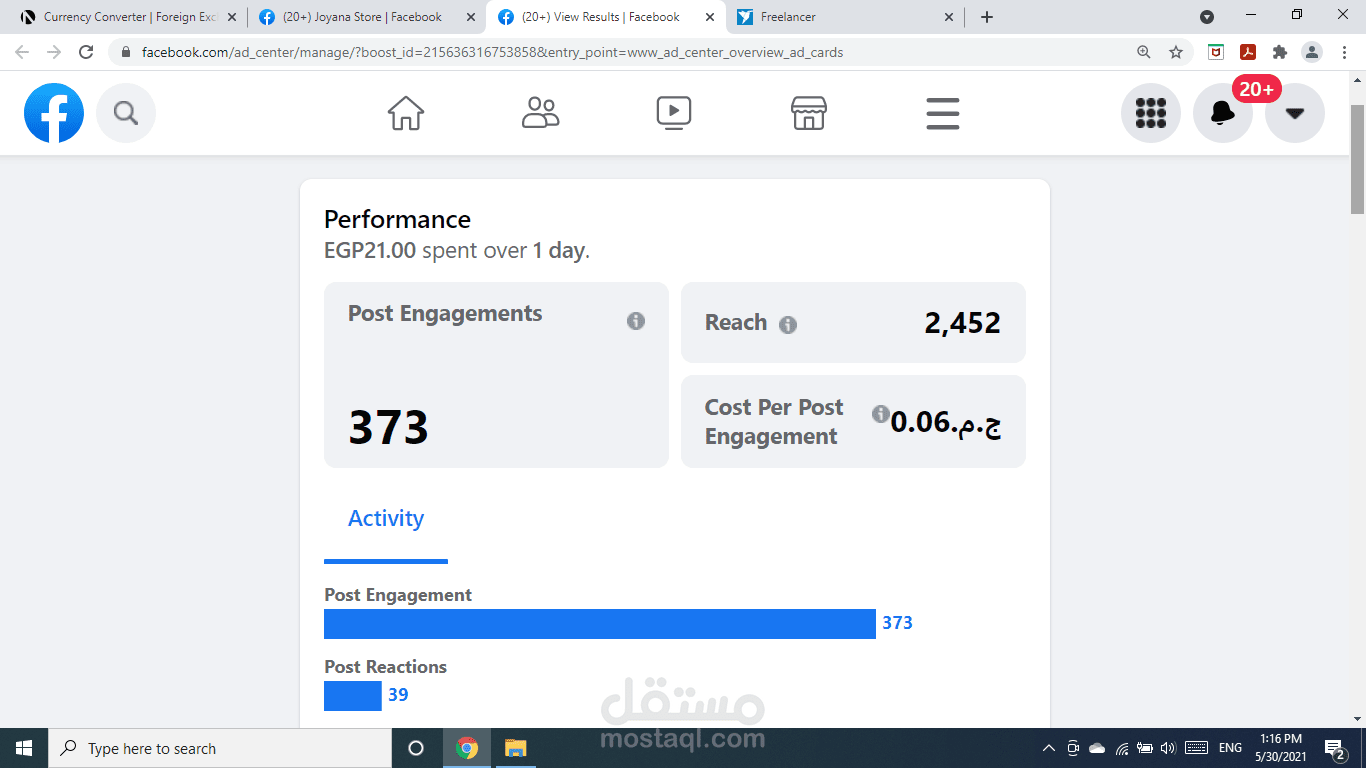Open the volume control in system tray
This screenshot has width=1366, height=768.
(1169, 748)
